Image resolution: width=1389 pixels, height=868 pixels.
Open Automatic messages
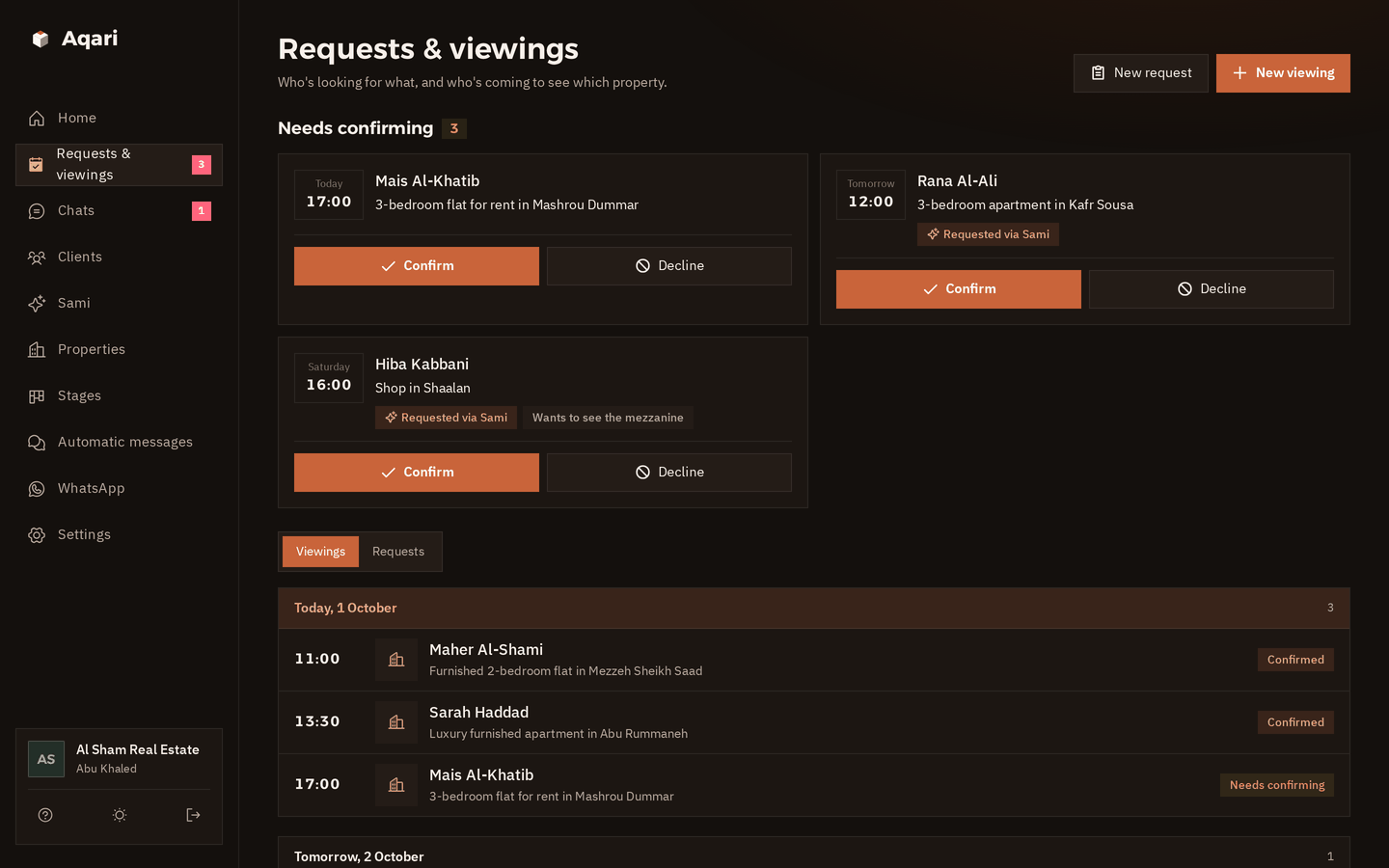coord(119,442)
